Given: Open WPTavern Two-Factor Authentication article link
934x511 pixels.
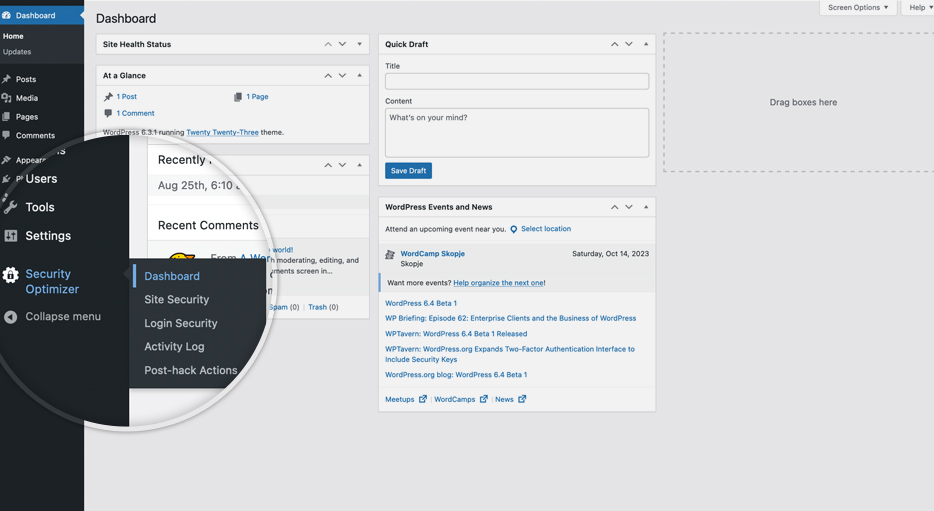Looking at the screenshot, I should point(510,354).
